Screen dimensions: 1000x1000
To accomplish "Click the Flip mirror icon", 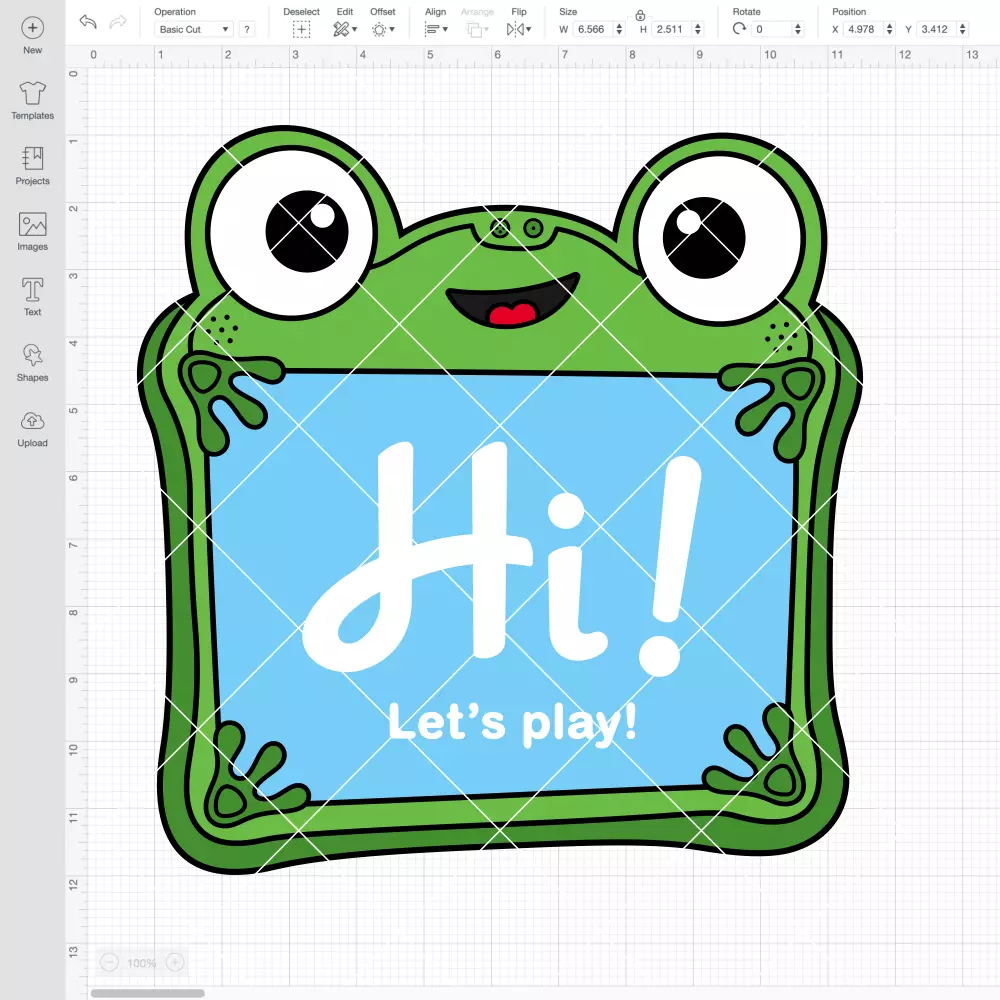I will pyautogui.click(x=515, y=29).
